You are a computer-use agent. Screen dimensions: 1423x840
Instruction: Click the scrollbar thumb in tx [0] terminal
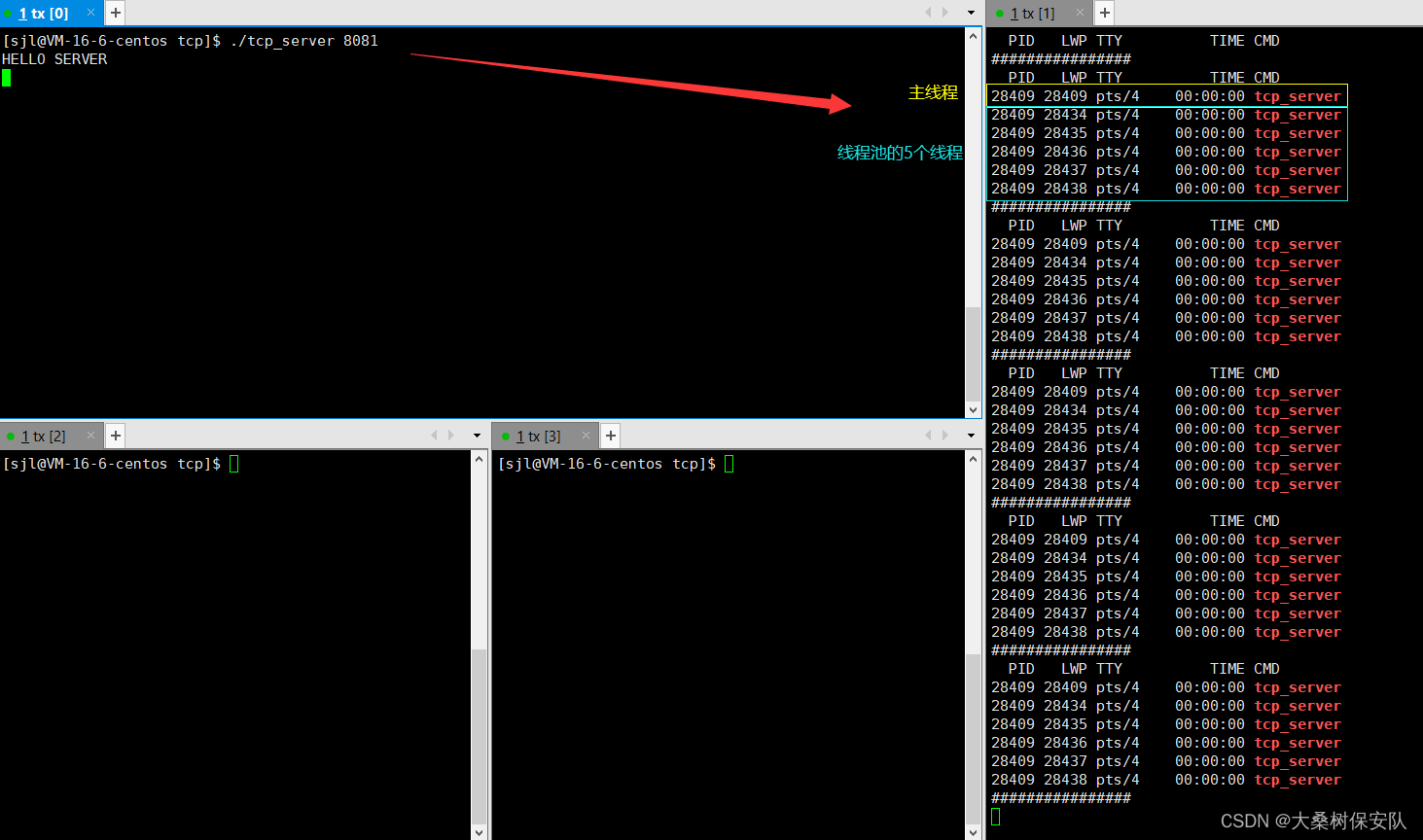click(974, 354)
